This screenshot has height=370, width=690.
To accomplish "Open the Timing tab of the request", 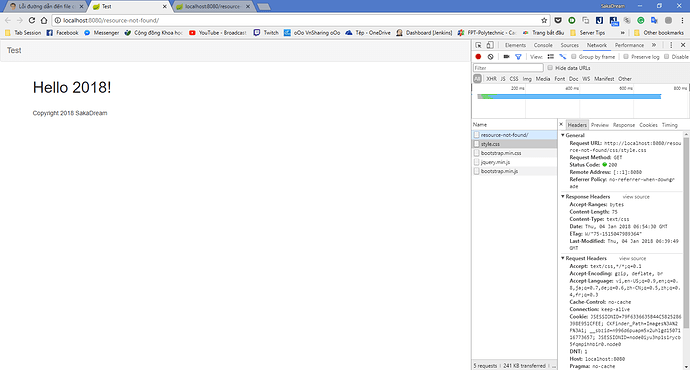I will coord(670,125).
